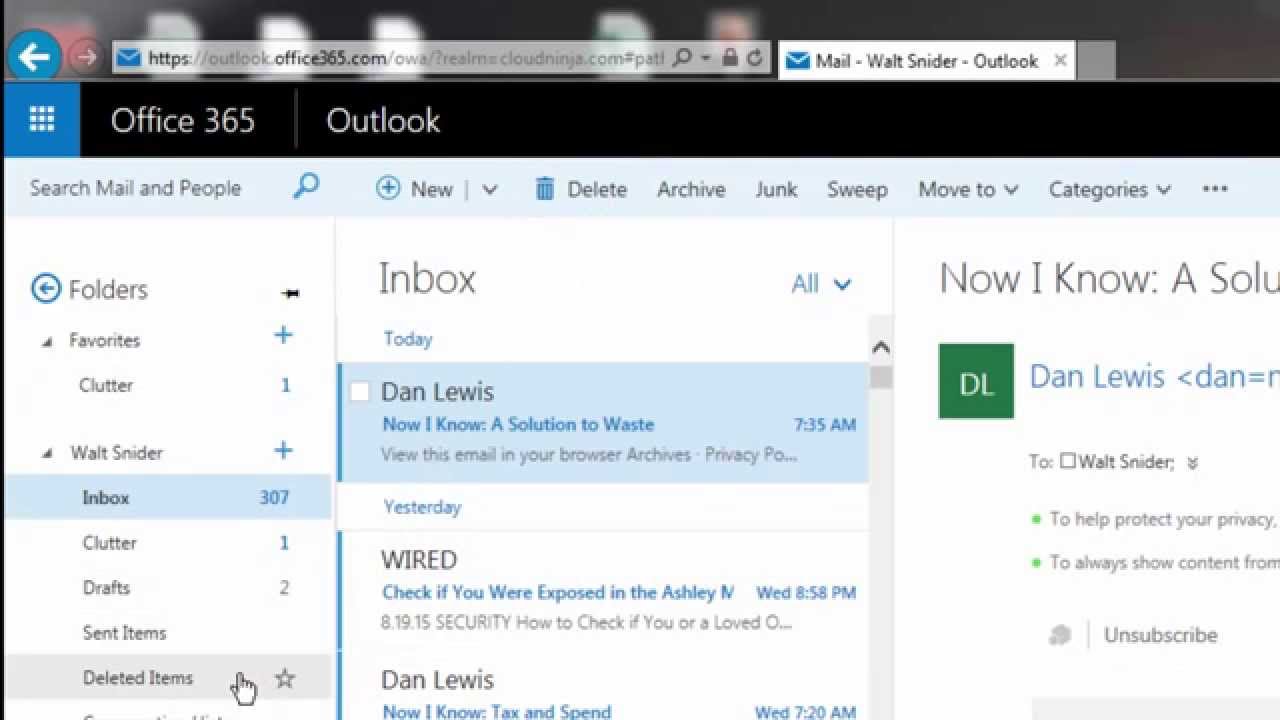The height and width of the screenshot is (720, 1280).
Task: Go back with the browser back arrow
Action: click(33, 58)
